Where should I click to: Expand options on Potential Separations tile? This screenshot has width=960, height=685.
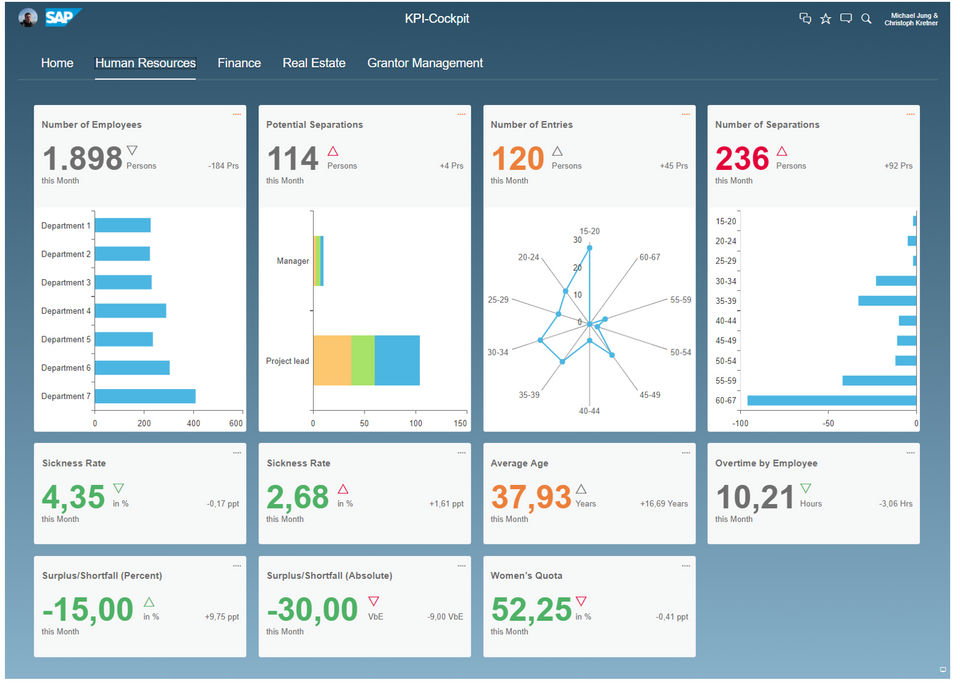coord(461,114)
